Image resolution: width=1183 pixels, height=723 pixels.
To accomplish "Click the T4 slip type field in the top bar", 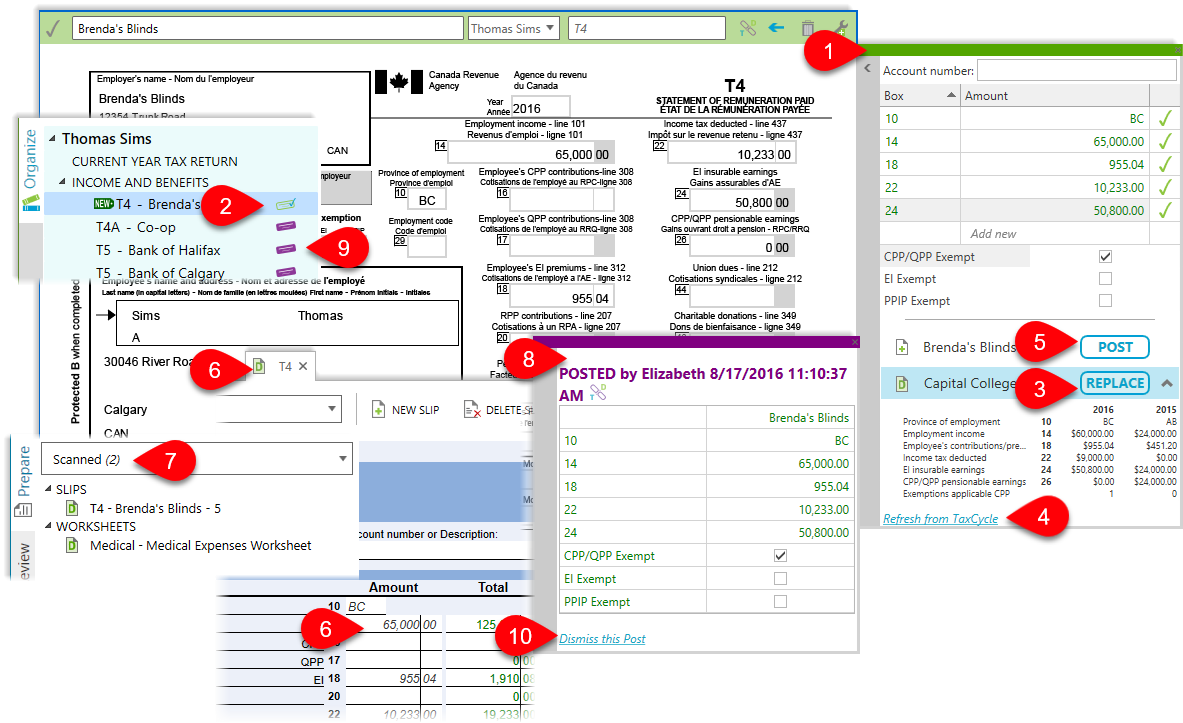I will click(647, 29).
